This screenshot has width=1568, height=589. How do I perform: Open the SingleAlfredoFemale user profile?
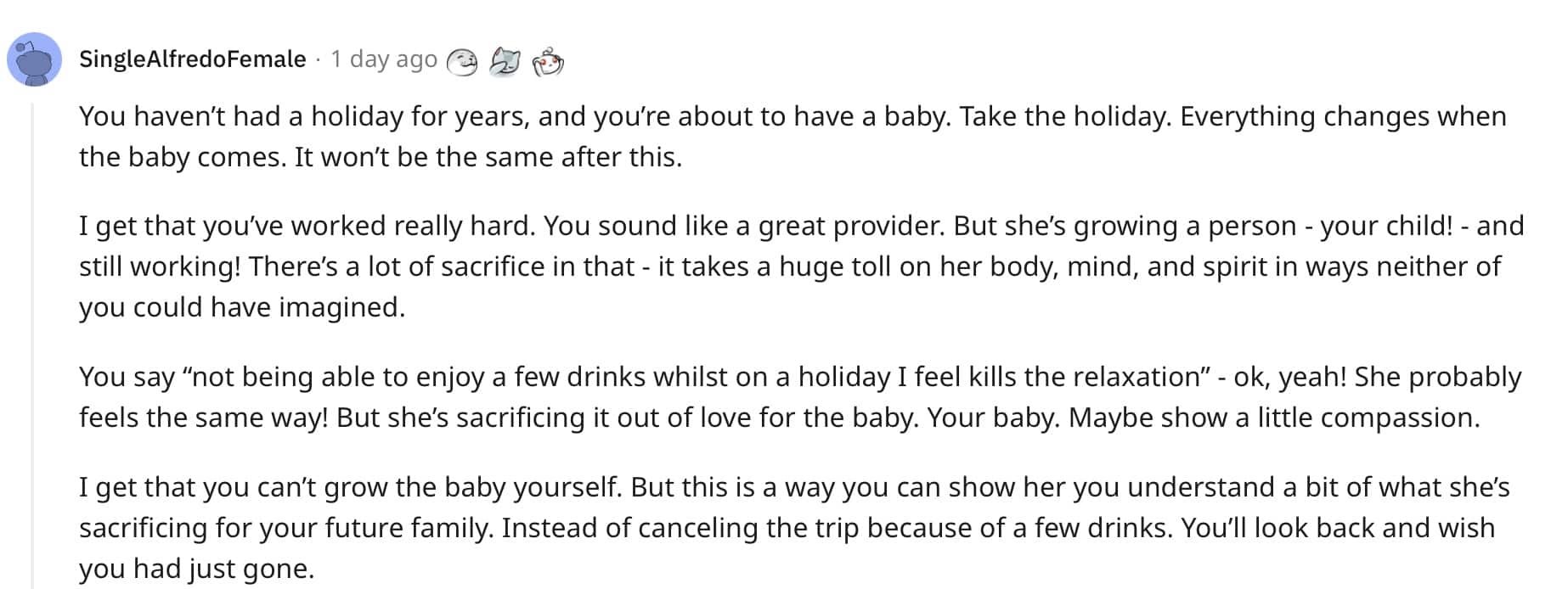tap(192, 59)
